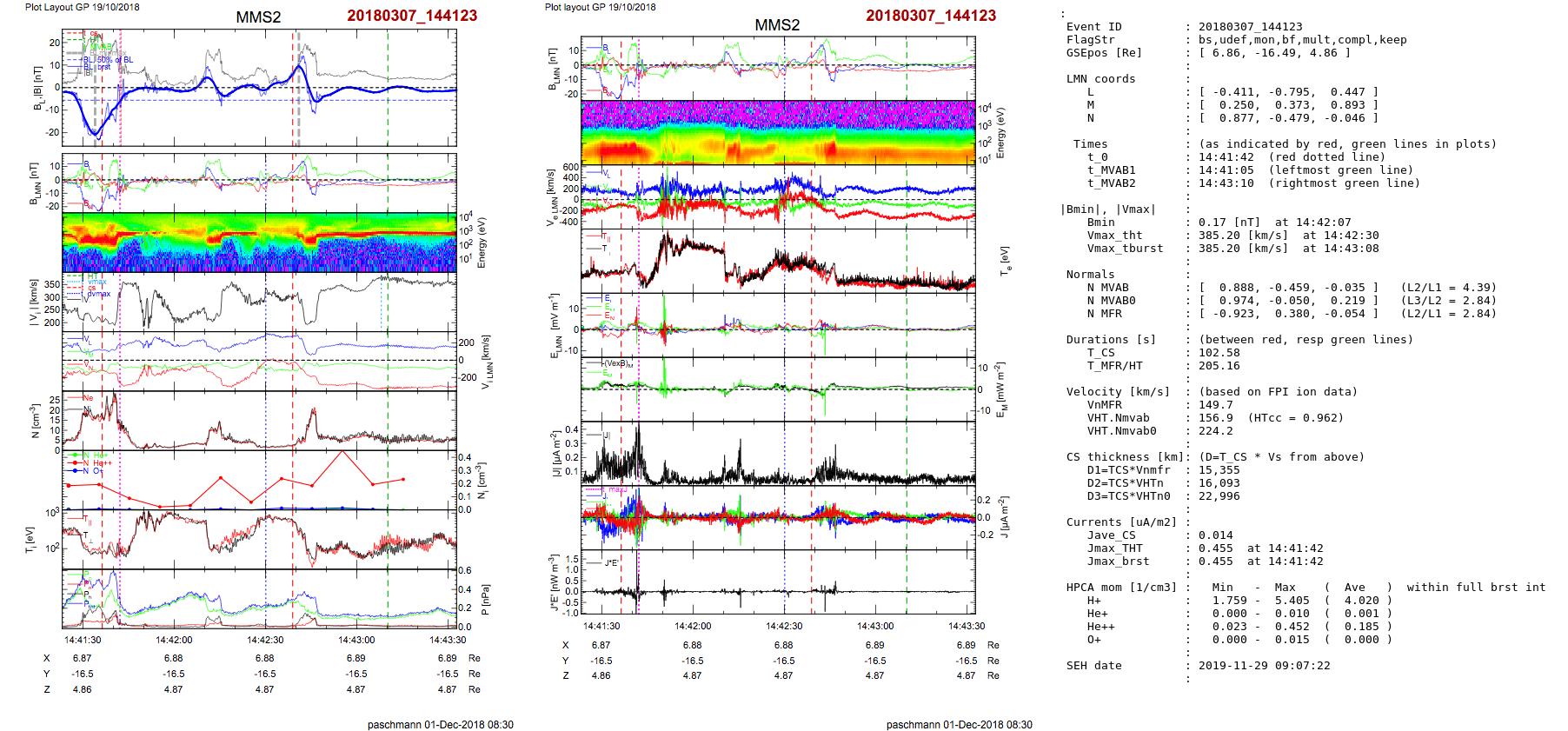Click the Jmax_THT current value 0.455
The image size is (1568, 731).
tap(1215, 548)
